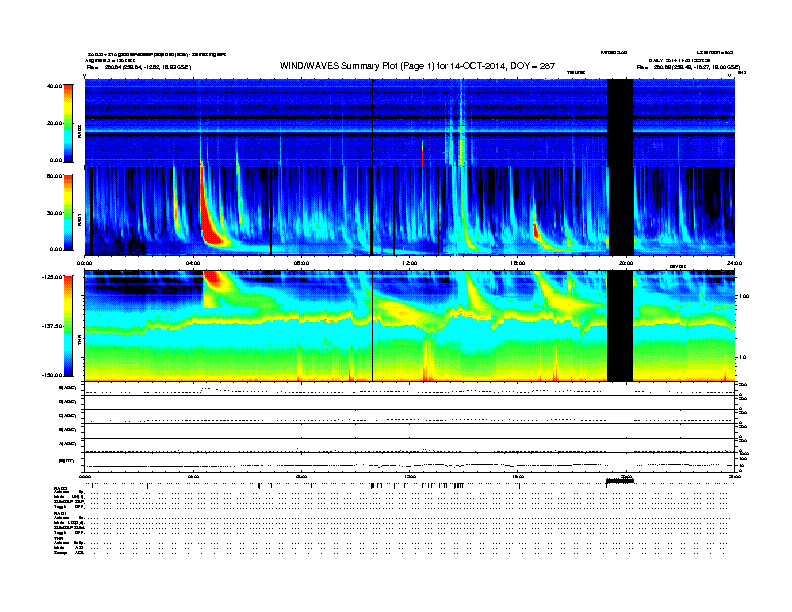The width and height of the screenshot is (792, 612).
Task: Click the 10 frequency label right of TNR panel
Action: point(743,358)
